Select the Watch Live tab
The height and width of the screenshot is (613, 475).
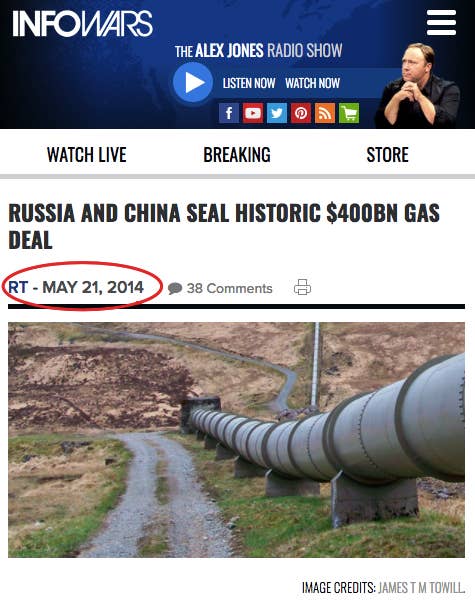(87, 155)
